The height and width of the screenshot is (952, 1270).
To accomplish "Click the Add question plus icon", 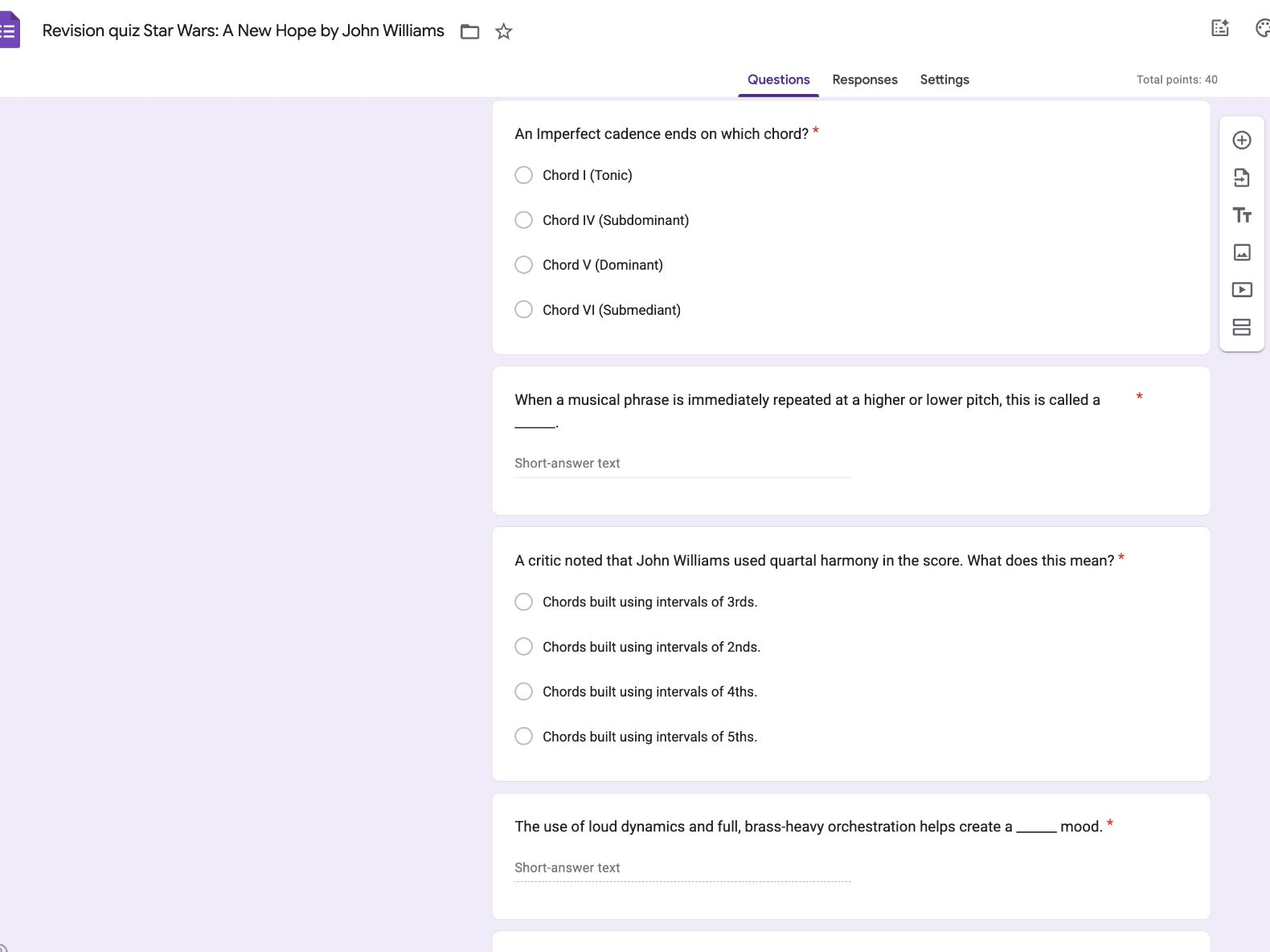I will (x=1242, y=141).
